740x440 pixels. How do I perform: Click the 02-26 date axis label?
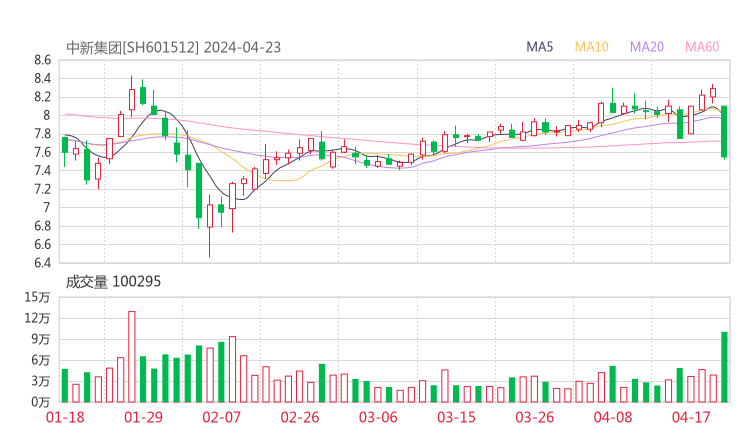(x=300, y=417)
